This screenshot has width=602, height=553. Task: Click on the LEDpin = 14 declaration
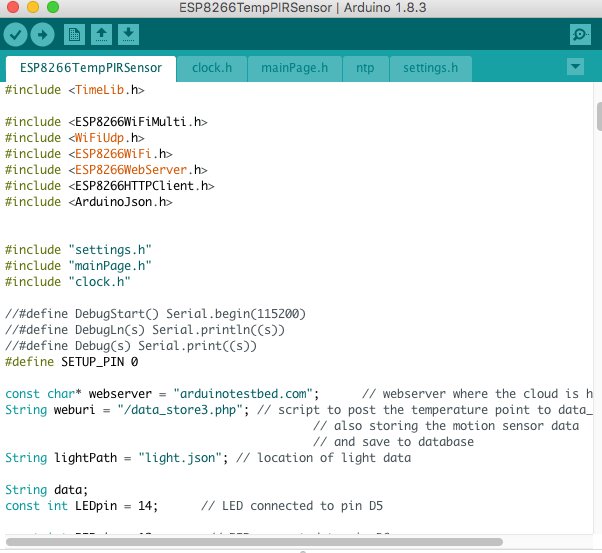point(82,506)
